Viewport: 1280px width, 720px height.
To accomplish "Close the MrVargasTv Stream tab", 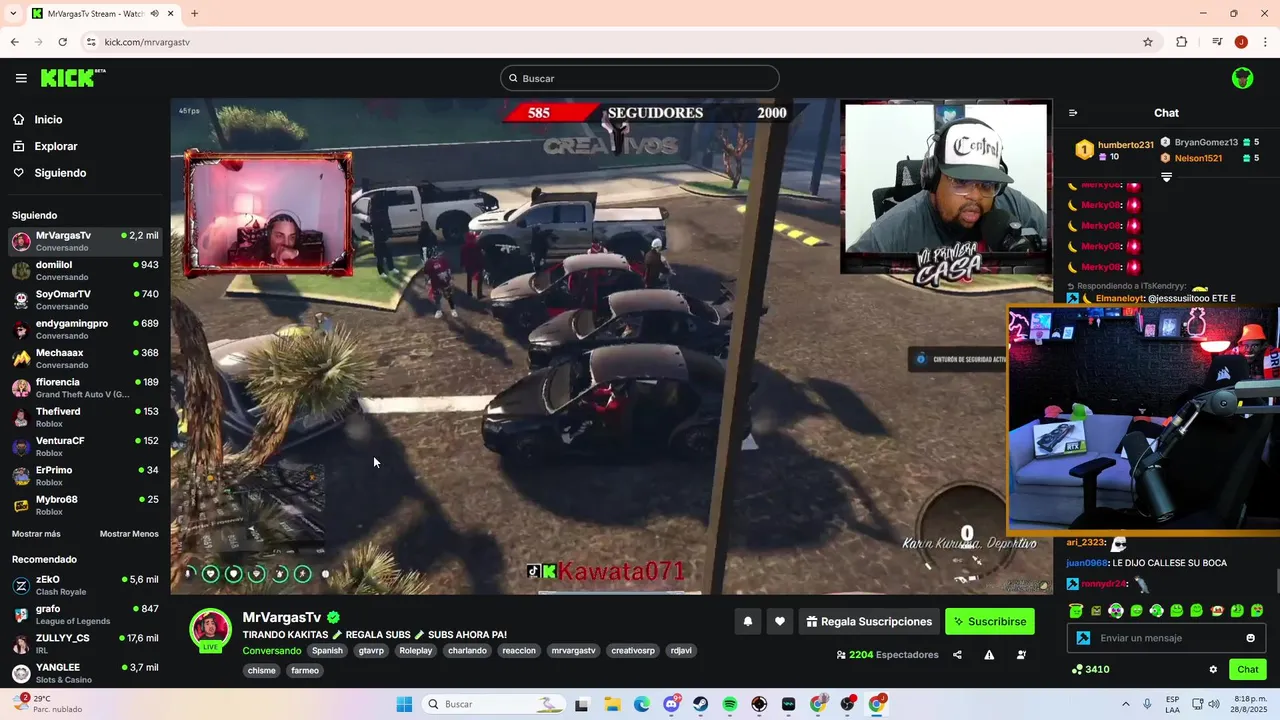I will pos(171,13).
